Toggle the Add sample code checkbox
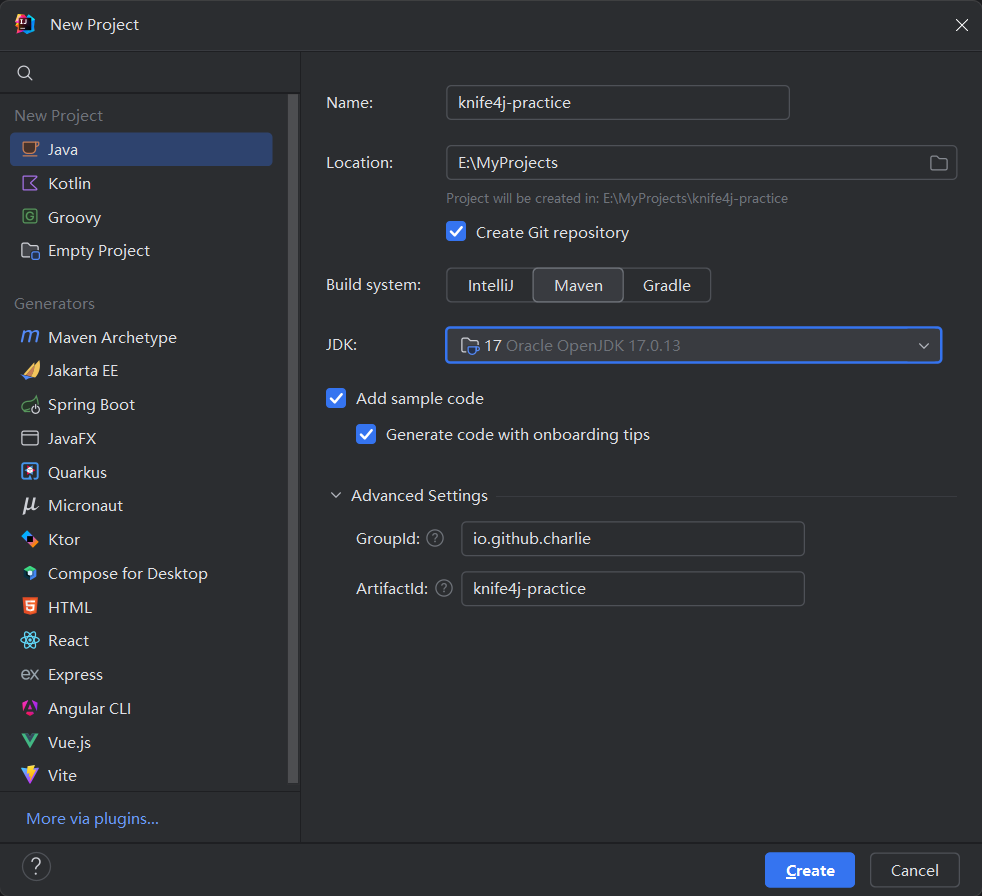The image size is (982, 896). click(336, 398)
